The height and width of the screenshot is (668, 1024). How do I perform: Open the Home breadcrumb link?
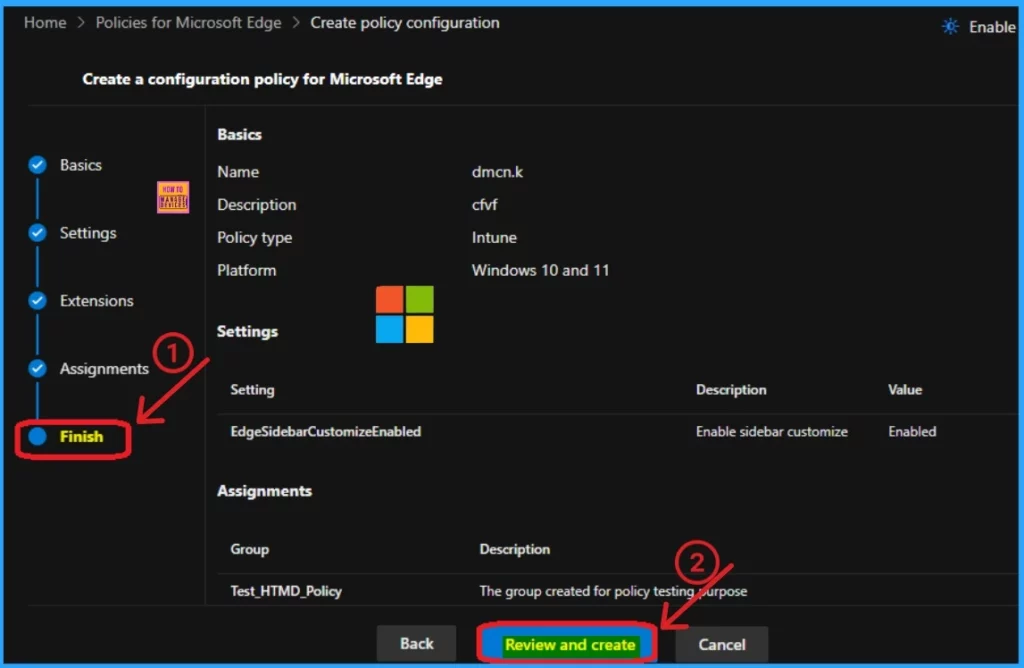(45, 23)
